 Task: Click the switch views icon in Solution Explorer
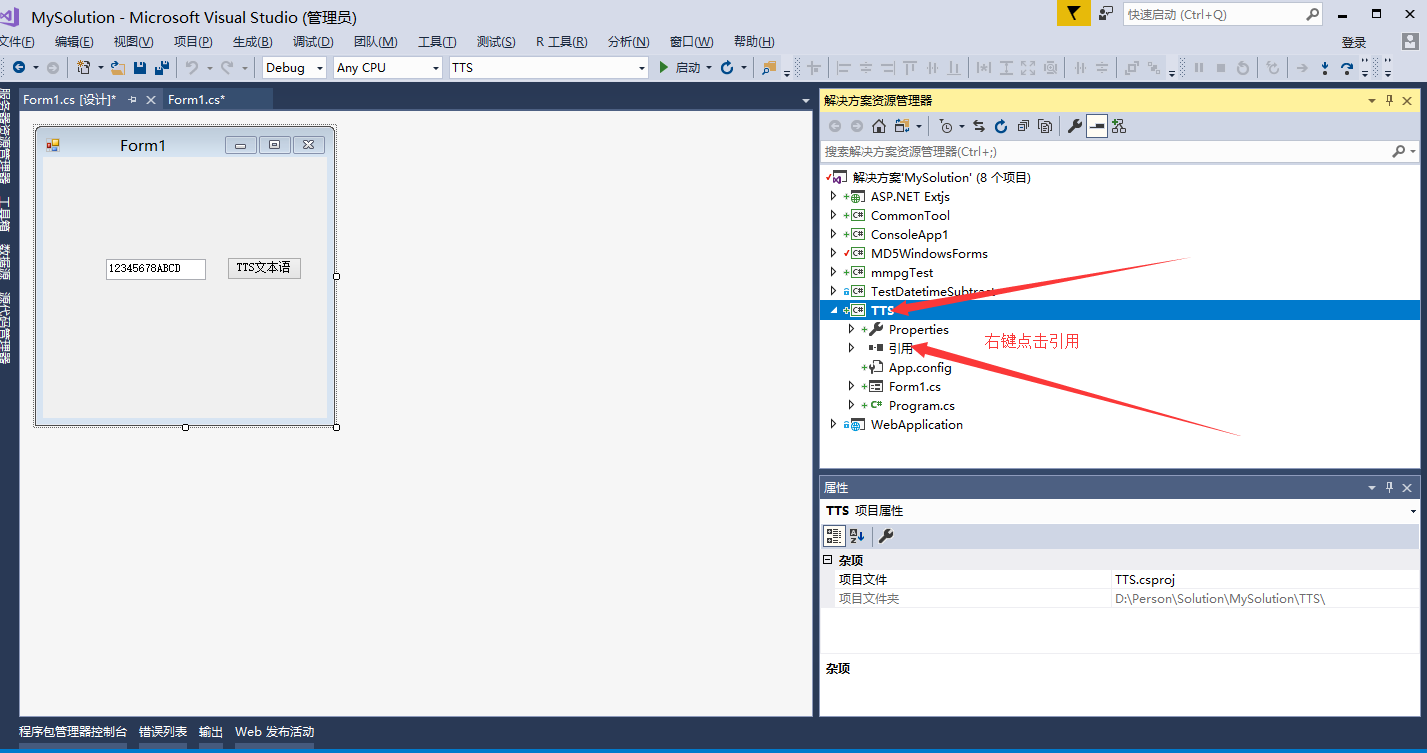[902, 126]
